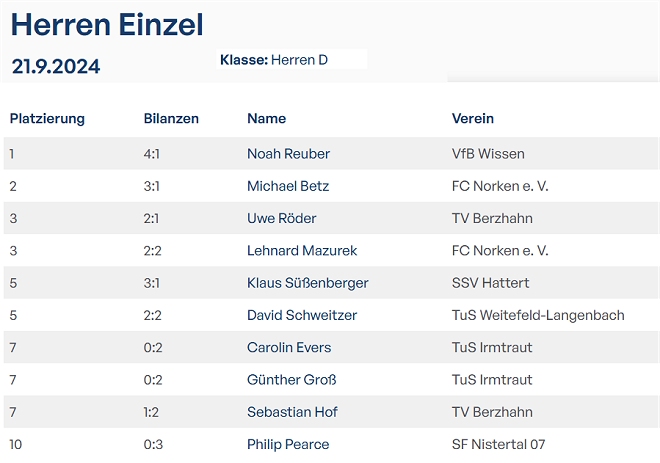
Task: Click the Verein column header
Action: pos(473,119)
